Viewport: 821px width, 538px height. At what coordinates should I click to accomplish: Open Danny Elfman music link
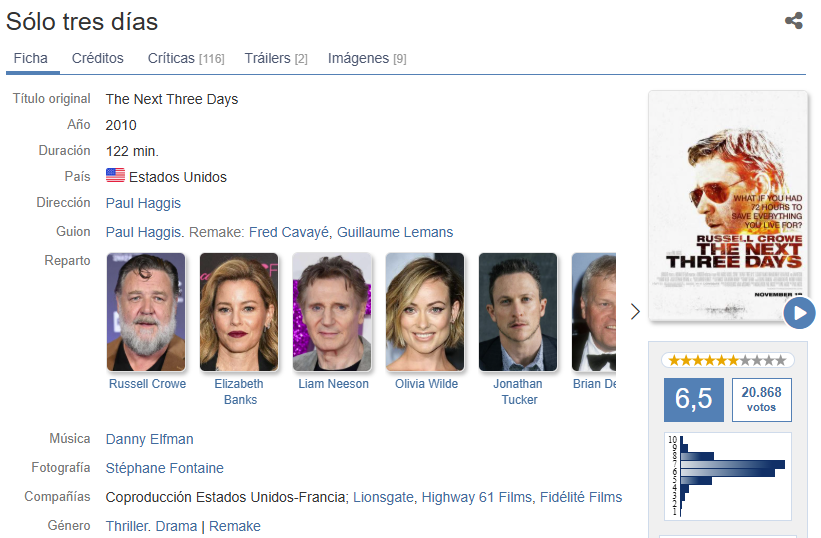click(x=150, y=439)
